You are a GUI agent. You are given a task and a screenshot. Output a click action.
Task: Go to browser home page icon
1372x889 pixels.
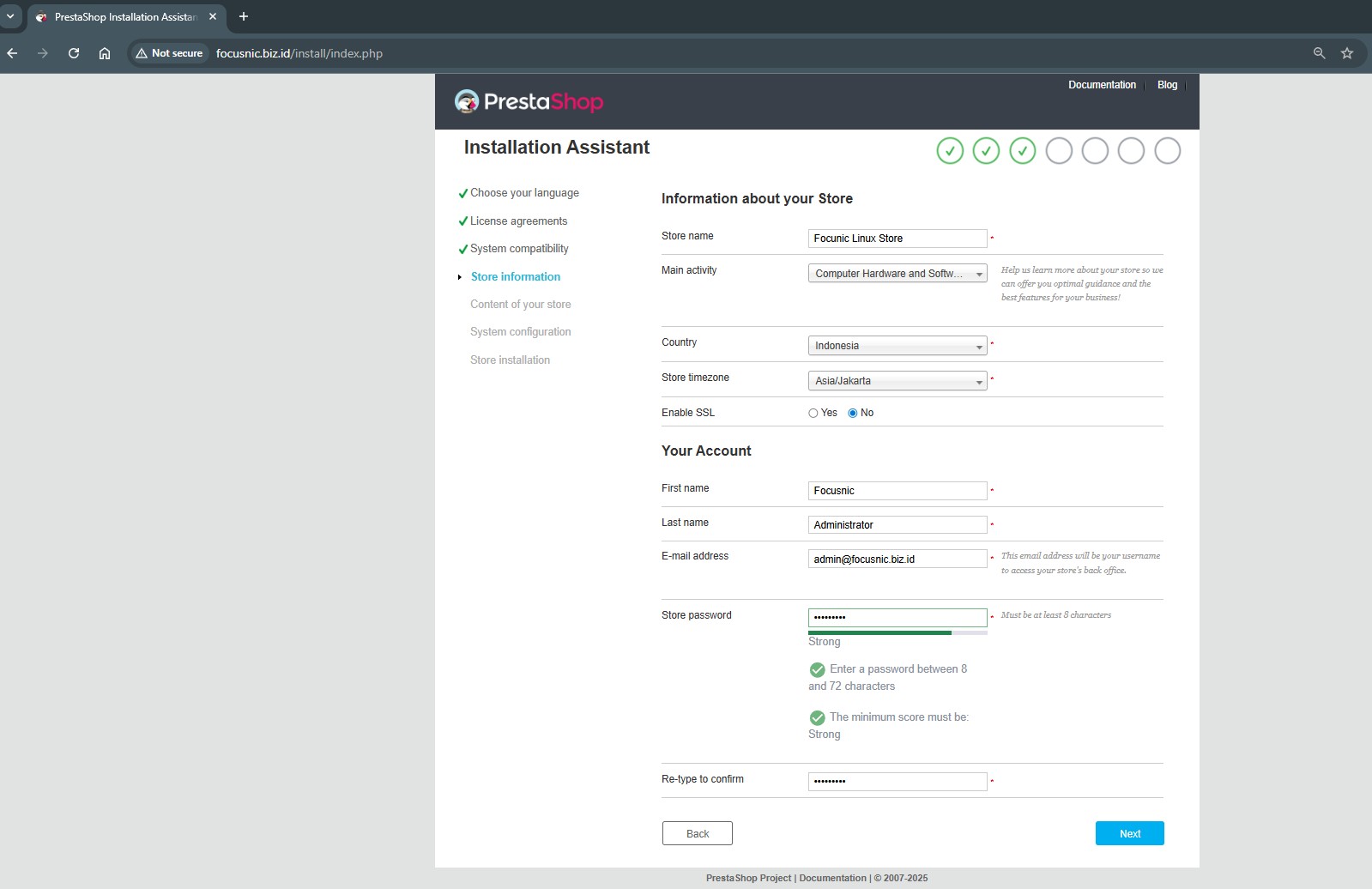coord(105,53)
